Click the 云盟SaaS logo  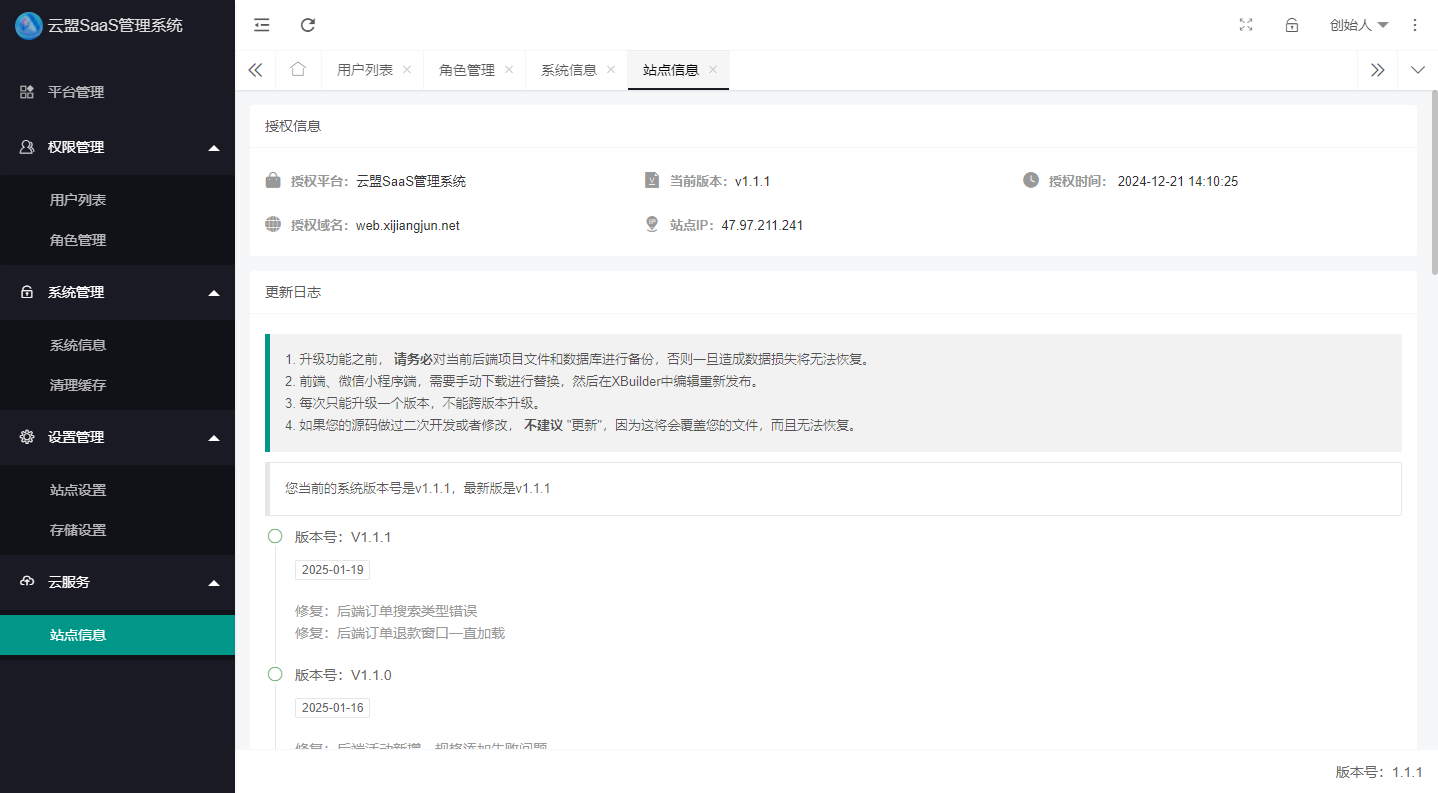[x=28, y=25]
